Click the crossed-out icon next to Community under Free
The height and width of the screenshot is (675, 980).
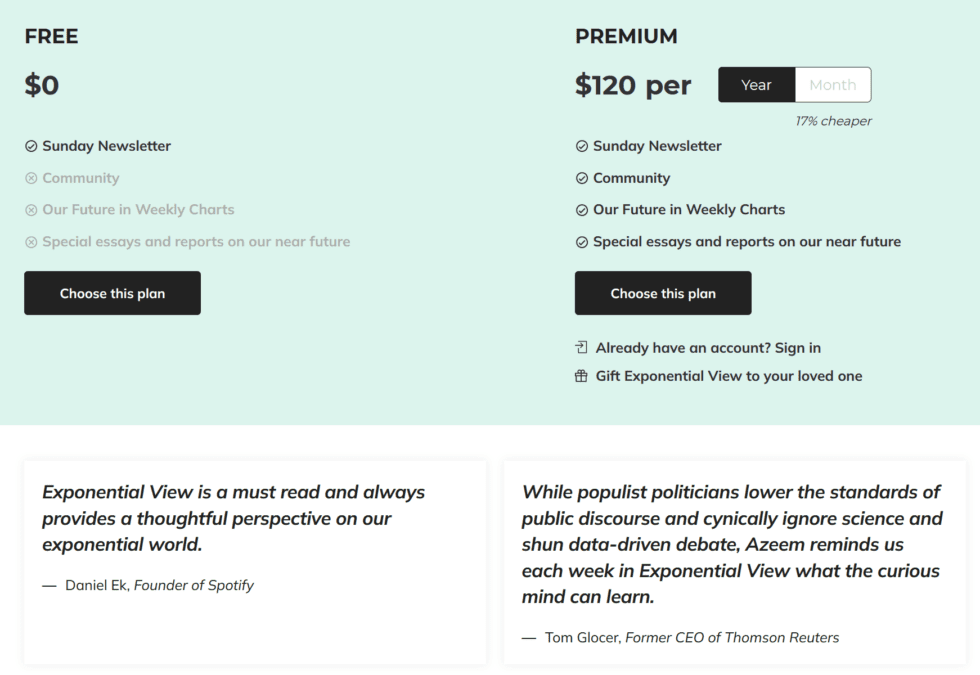29,178
